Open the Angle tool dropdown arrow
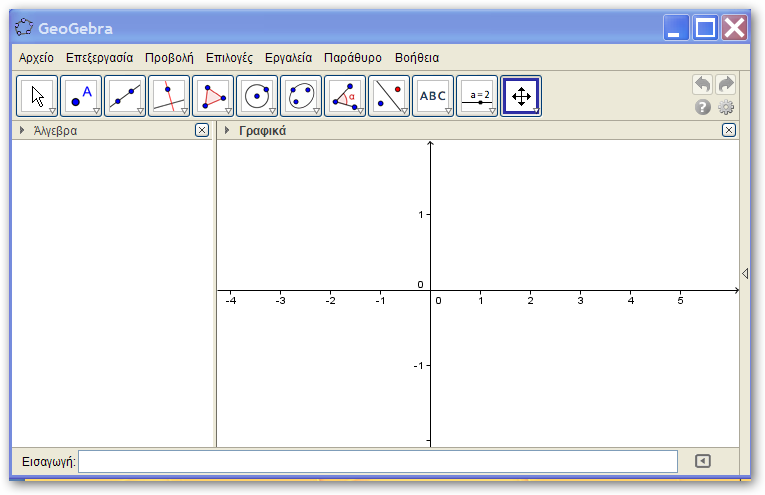Screen dimensions: 765x495 coord(361,111)
